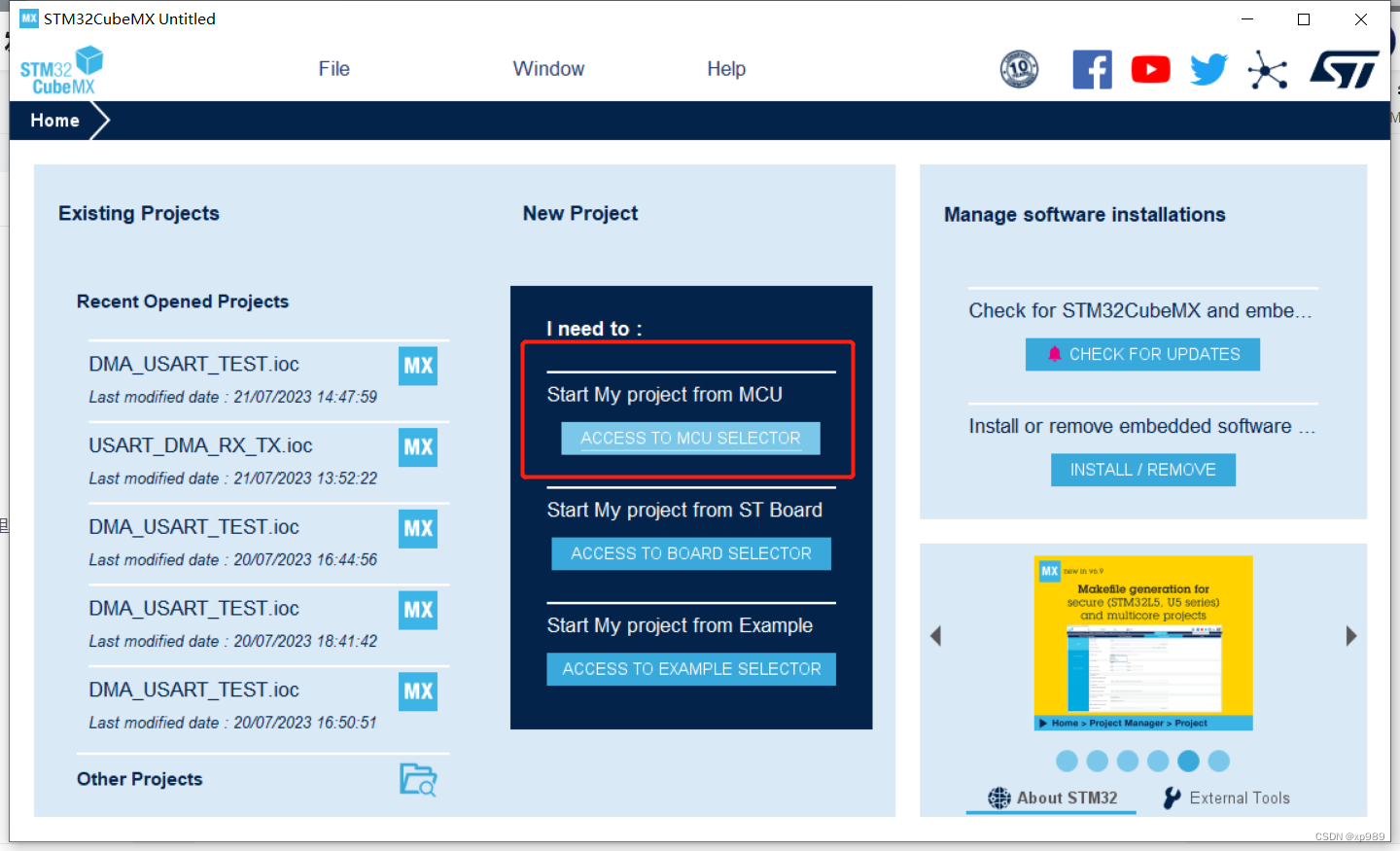The height and width of the screenshot is (851, 1400).
Task: Go to Home breadcrumb
Action: (x=54, y=121)
